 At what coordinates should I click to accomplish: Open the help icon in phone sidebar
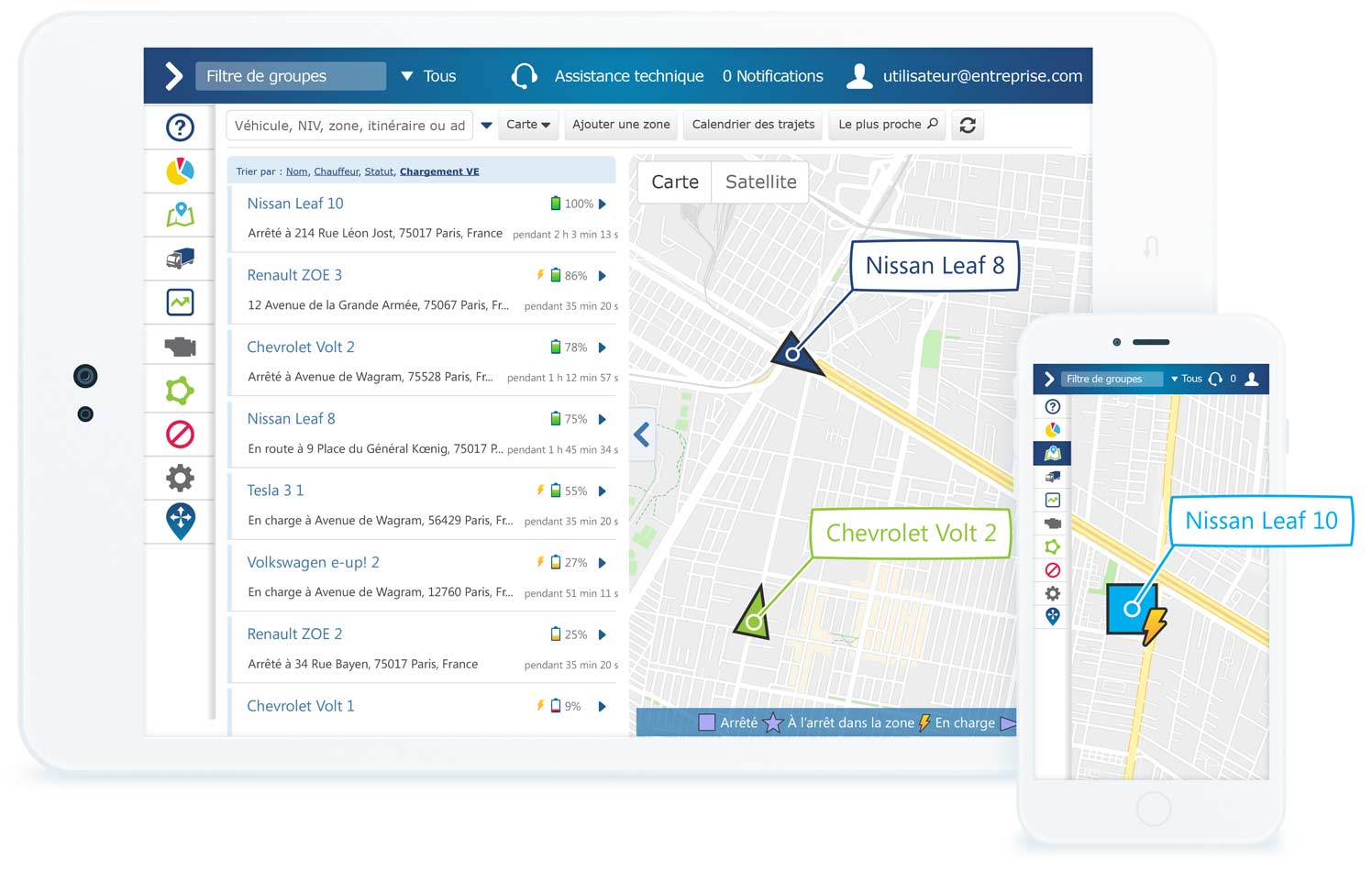click(x=1053, y=406)
